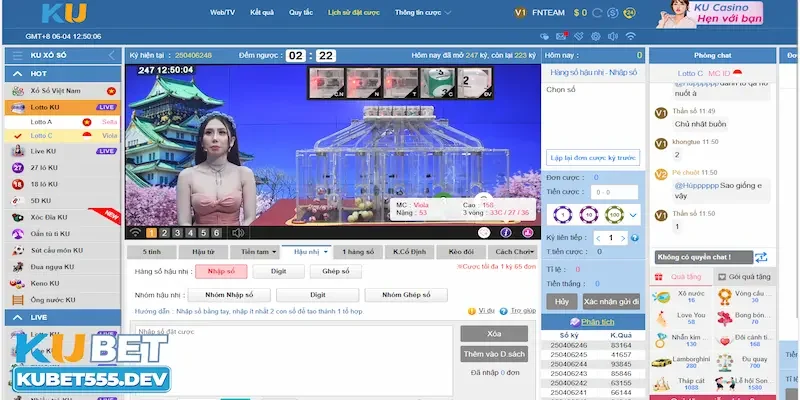Click the Ví dụ exclamation icon
800x400 pixels.
click(x=472, y=311)
